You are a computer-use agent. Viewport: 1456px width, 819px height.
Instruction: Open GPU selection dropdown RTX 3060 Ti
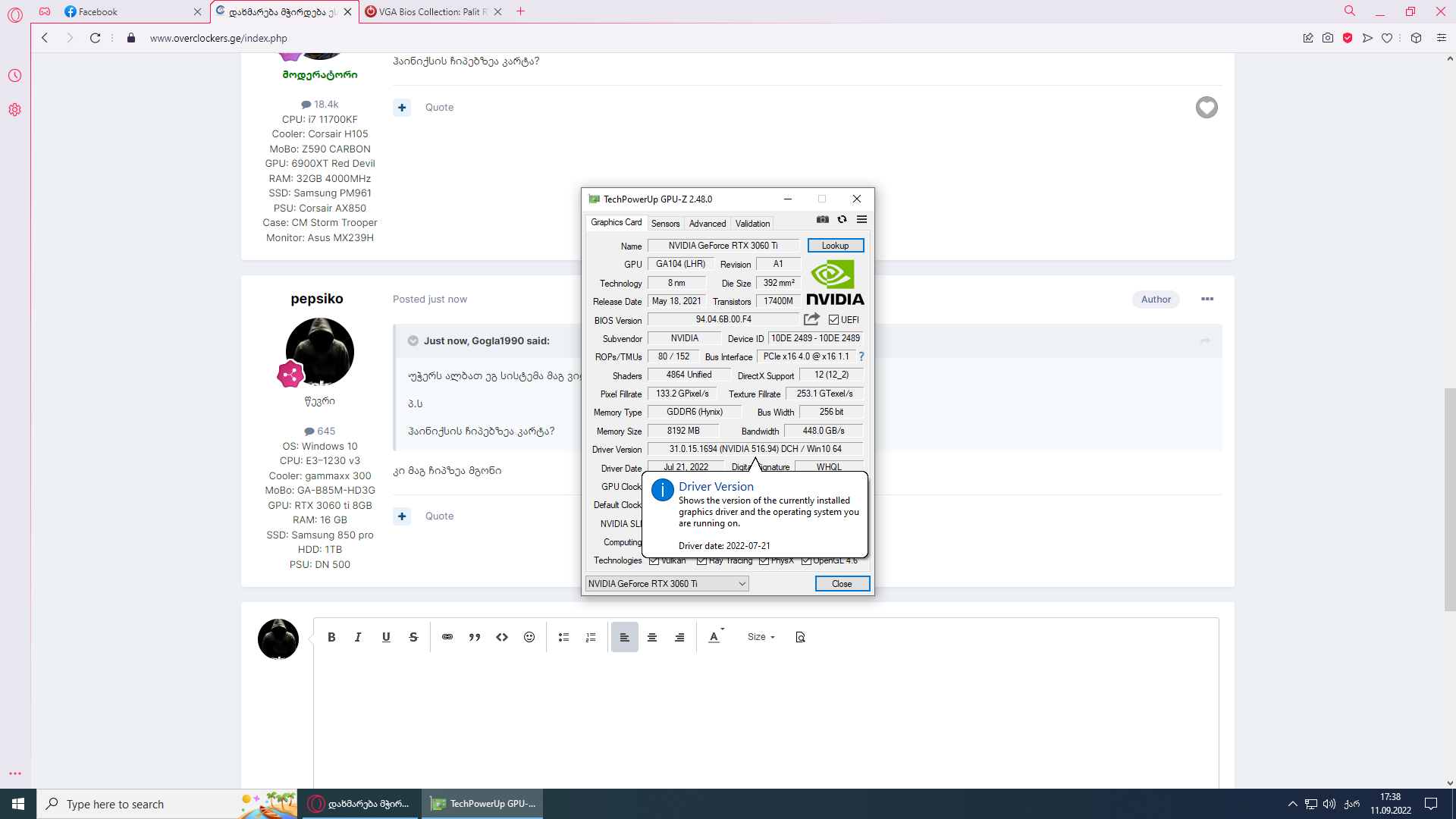point(667,583)
